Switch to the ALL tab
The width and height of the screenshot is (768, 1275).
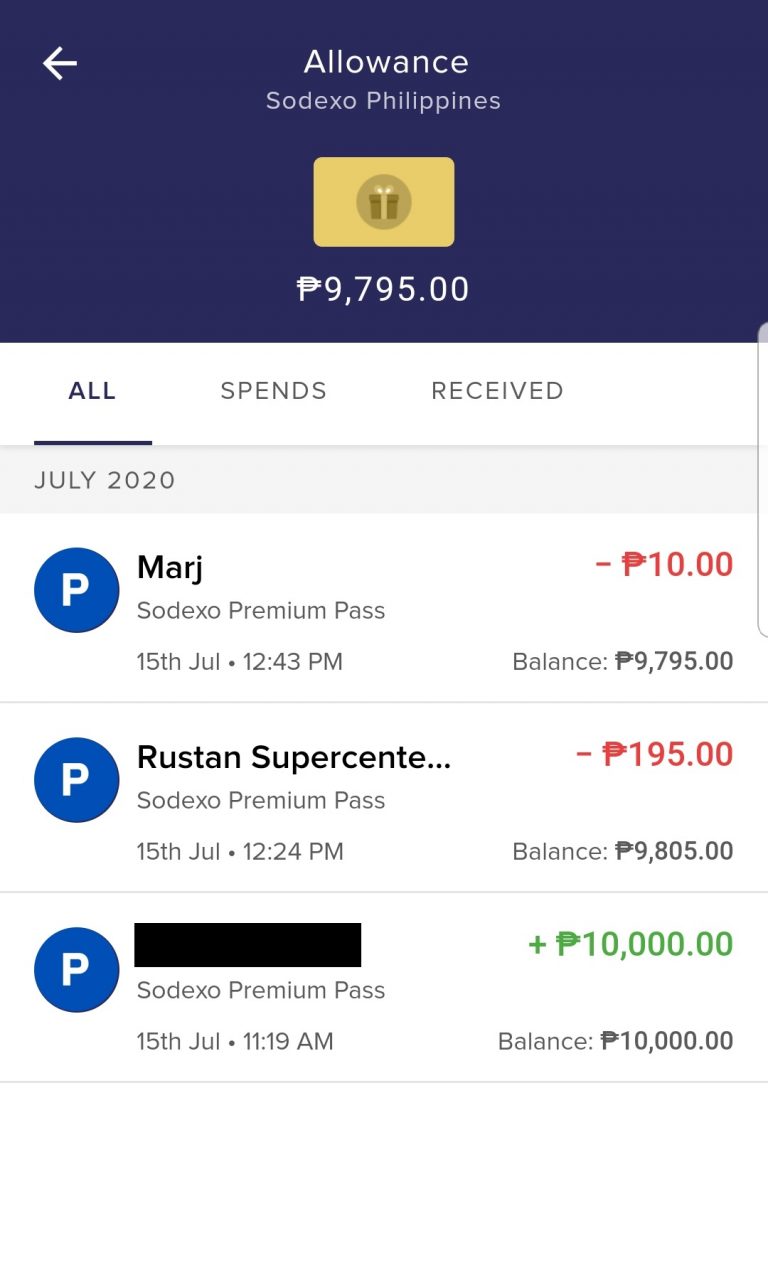tap(92, 391)
